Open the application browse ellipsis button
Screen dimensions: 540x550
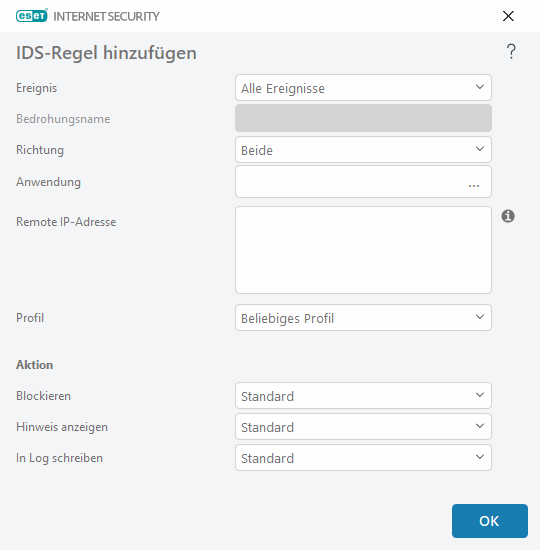474,185
